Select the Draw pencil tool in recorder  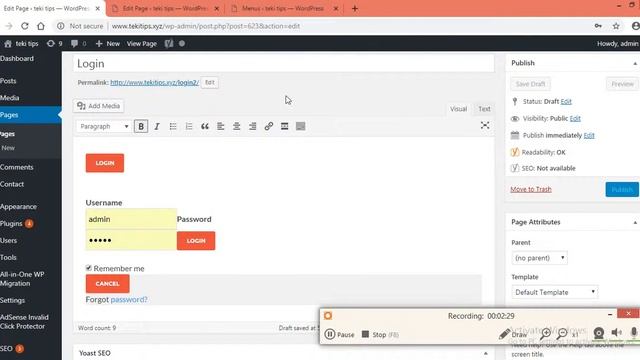tap(513, 335)
